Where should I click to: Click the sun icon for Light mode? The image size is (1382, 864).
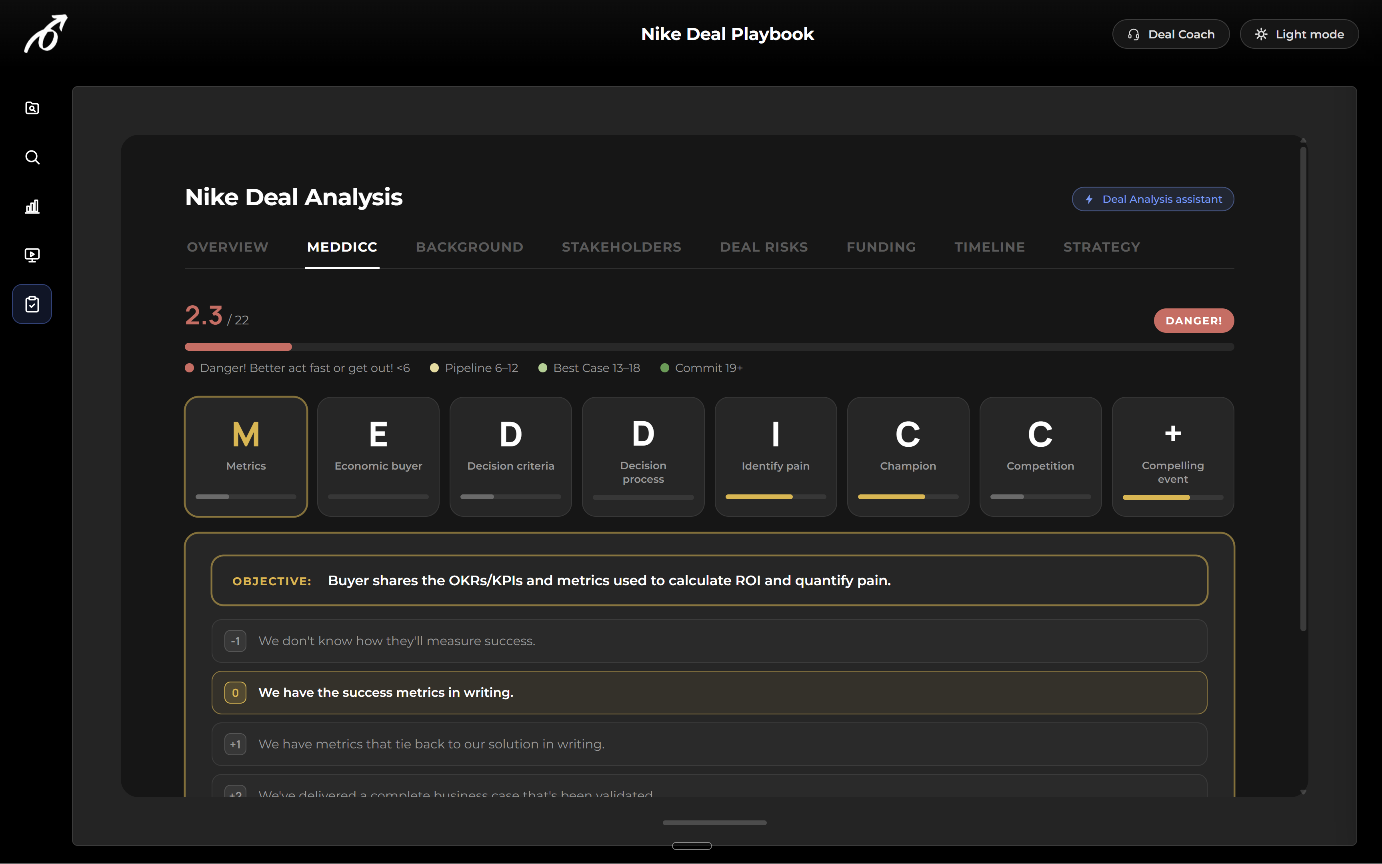[x=1261, y=34]
